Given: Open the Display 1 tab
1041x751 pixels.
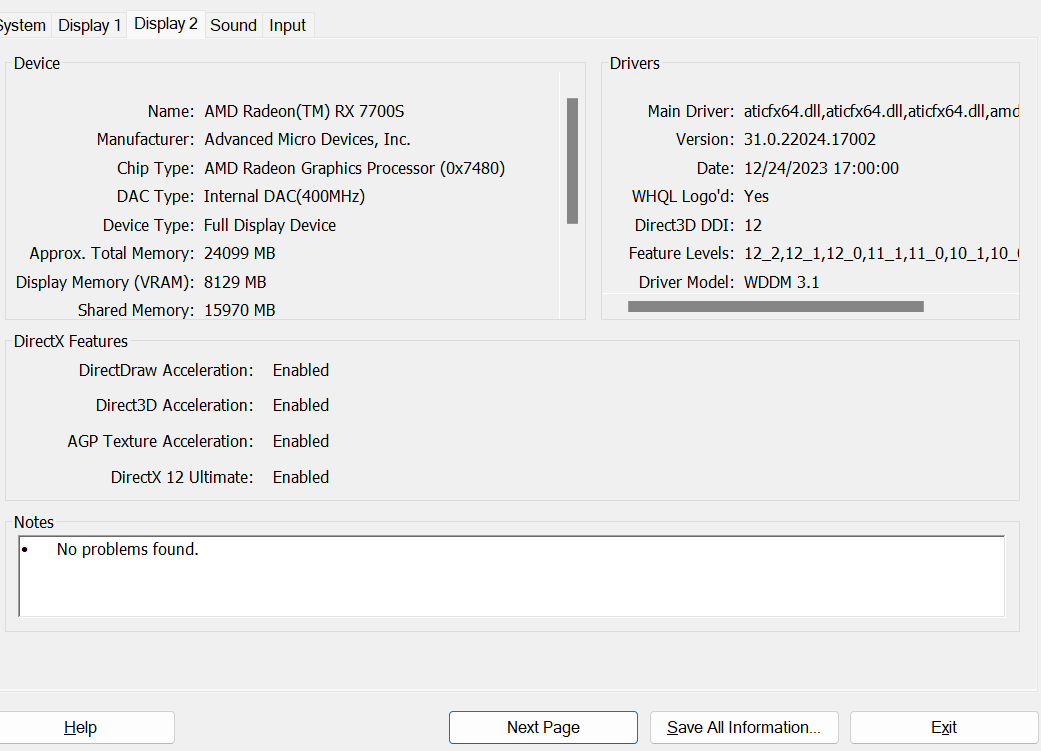Looking at the screenshot, I should pyautogui.click(x=90, y=25).
